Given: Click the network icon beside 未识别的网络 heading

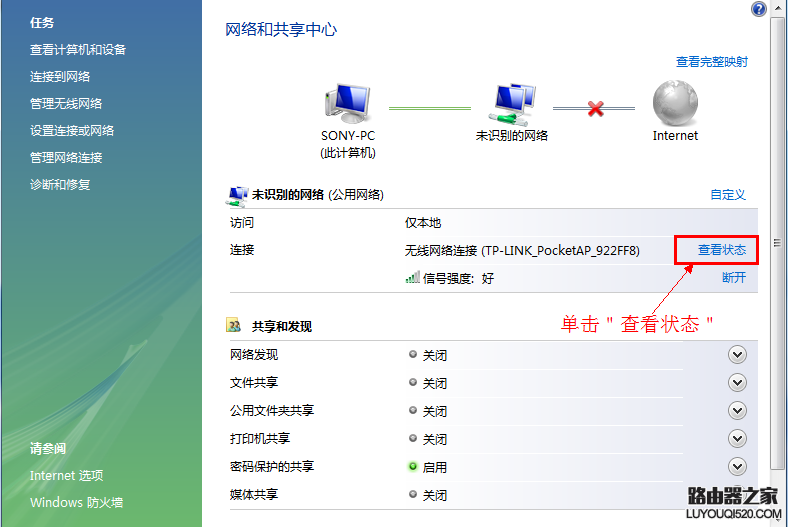Looking at the screenshot, I should (x=236, y=196).
